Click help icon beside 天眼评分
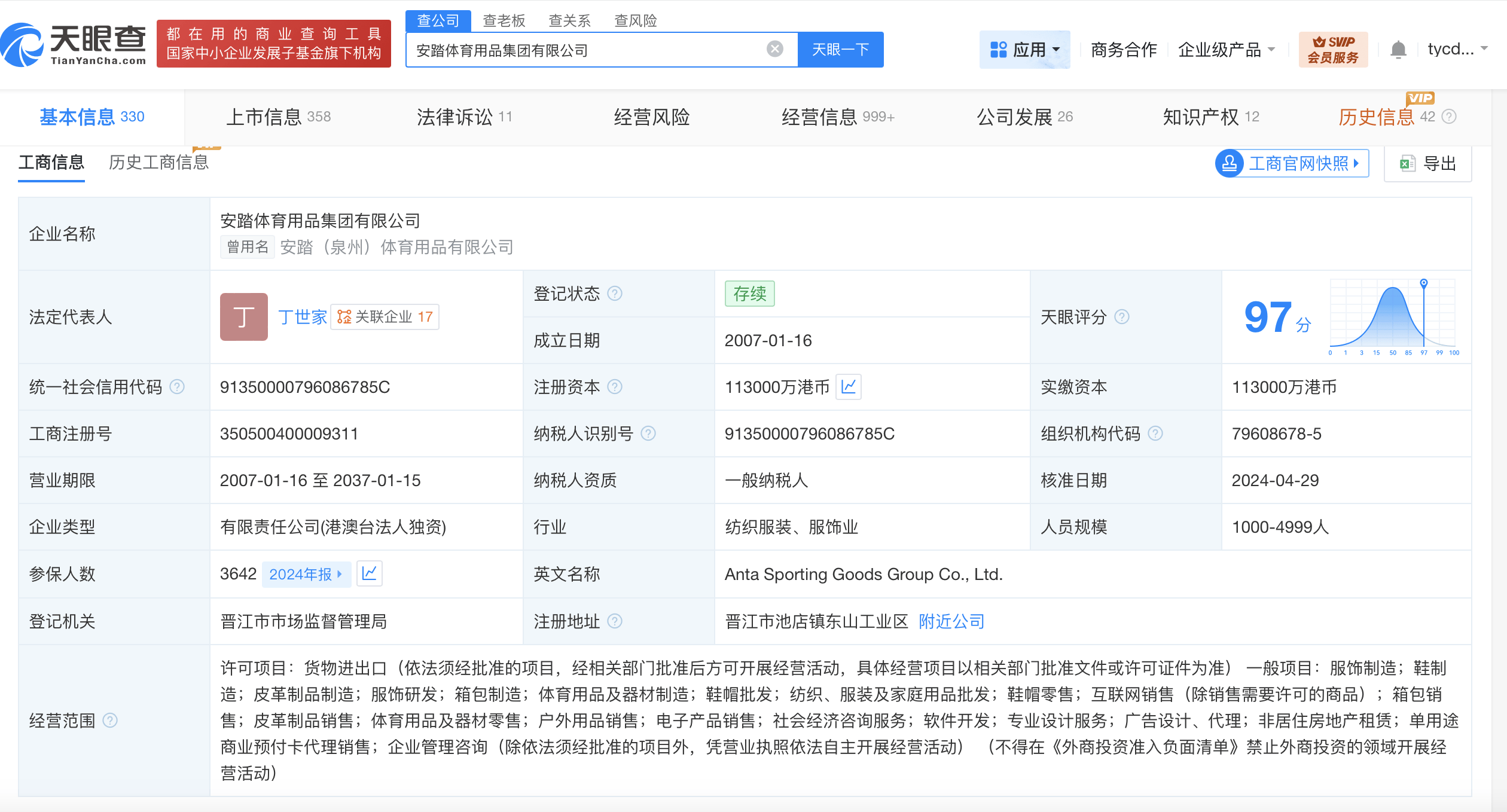 [x=1122, y=317]
